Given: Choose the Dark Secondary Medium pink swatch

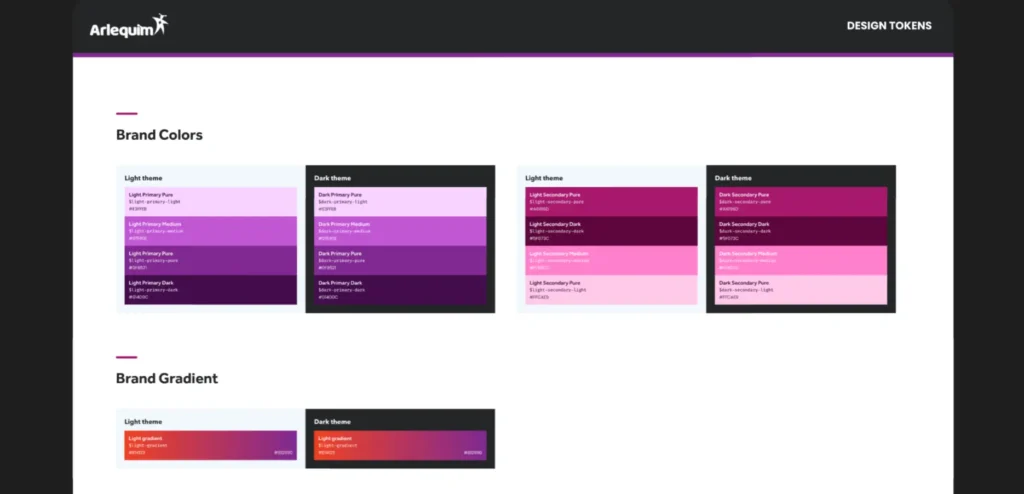Looking at the screenshot, I should (x=801, y=261).
